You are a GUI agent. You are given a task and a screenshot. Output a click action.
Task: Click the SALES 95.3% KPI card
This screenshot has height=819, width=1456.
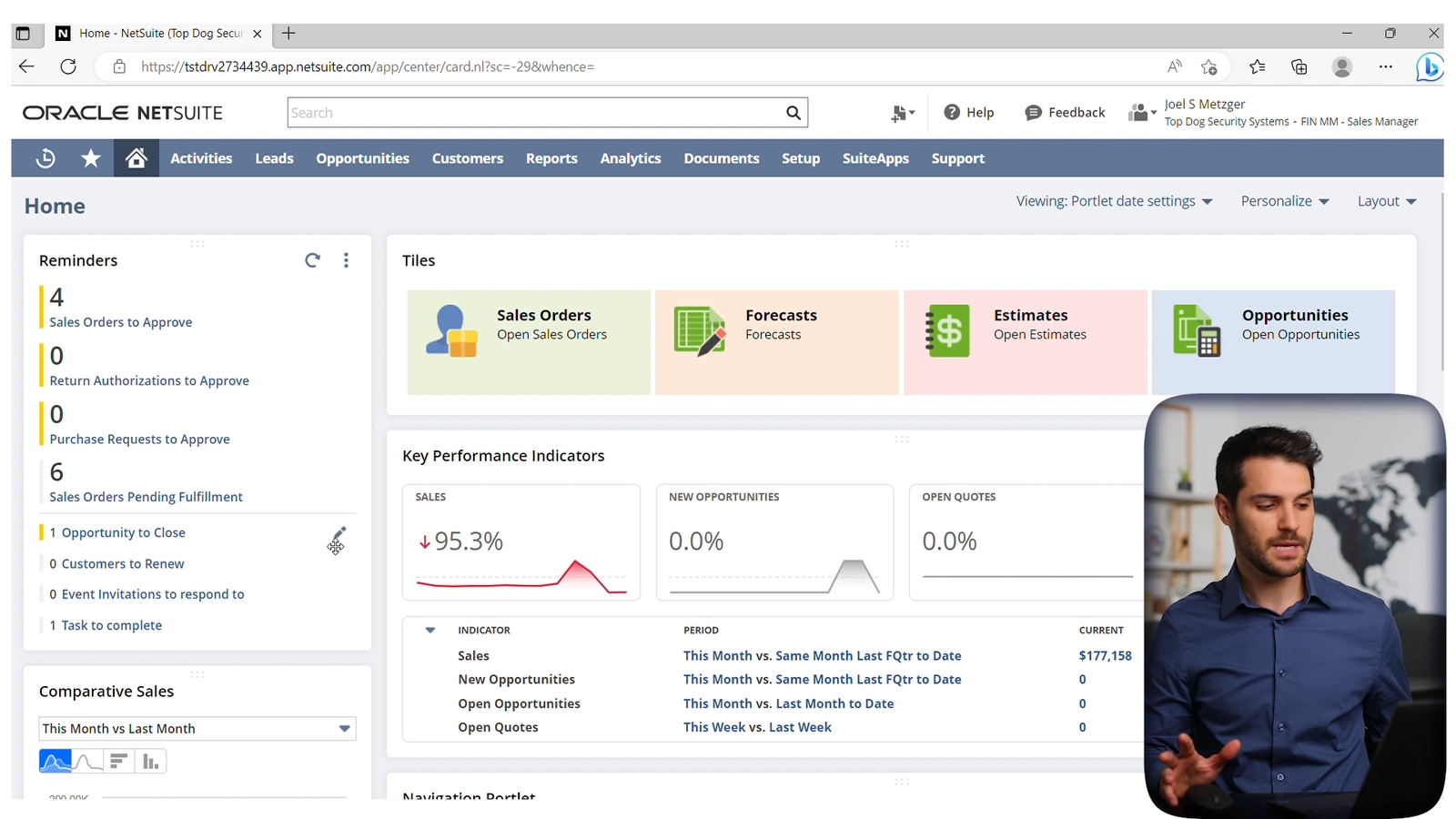tap(521, 542)
